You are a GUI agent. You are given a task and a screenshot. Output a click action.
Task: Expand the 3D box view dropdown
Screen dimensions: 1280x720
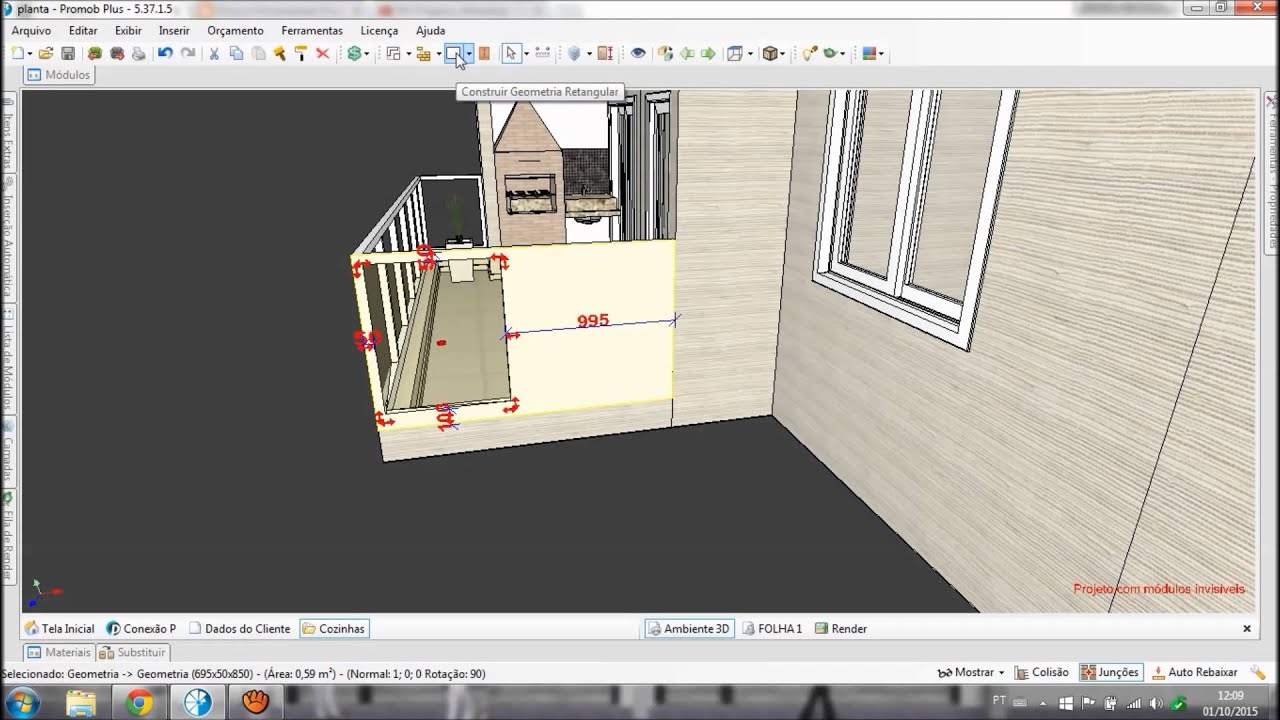pyautogui.click(x=783, y=54)
